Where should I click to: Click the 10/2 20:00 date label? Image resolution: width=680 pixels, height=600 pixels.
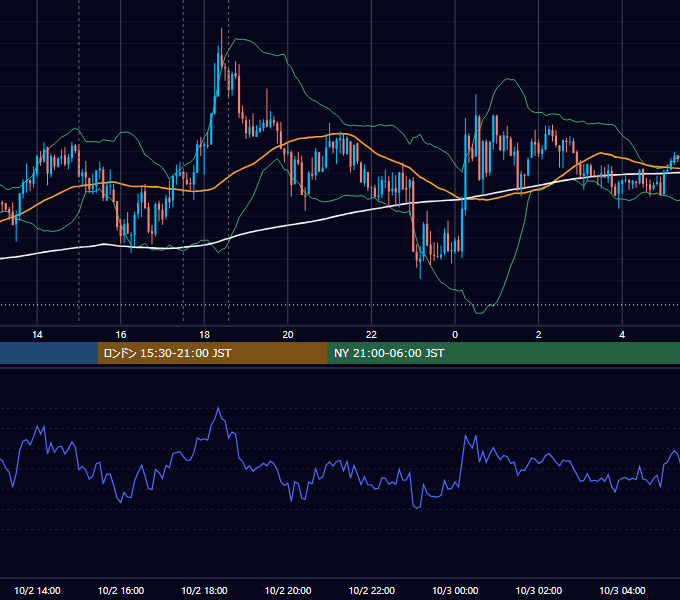click(x=288, y=590)
